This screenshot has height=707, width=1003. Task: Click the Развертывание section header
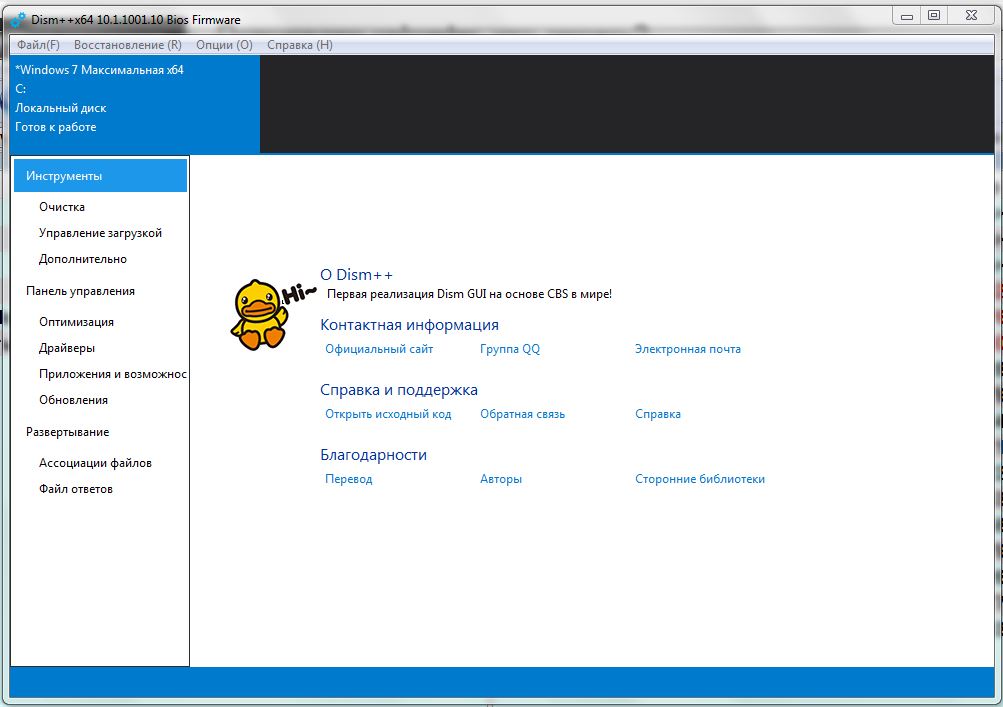67,432
